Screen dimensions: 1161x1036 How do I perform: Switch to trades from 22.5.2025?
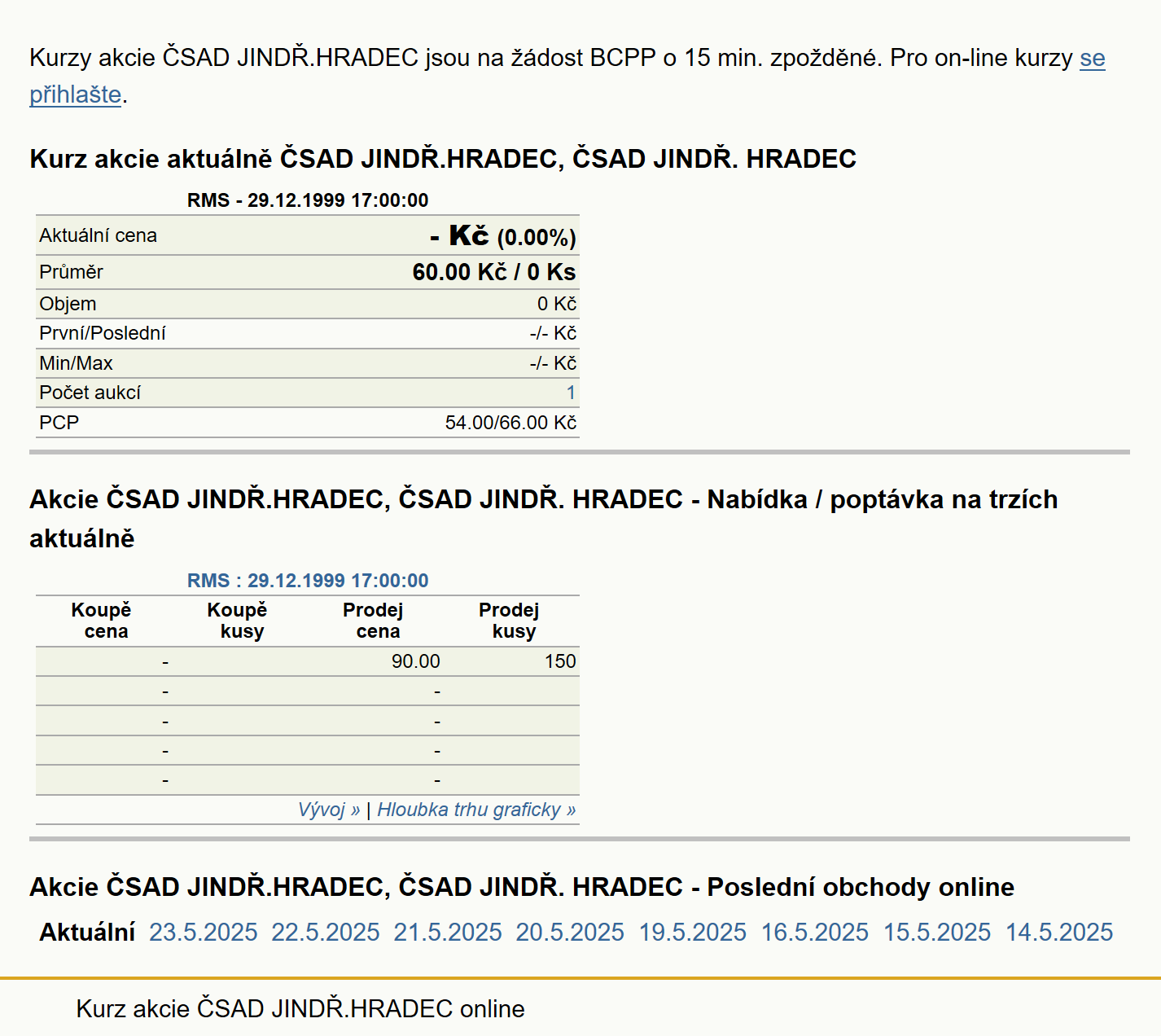[326, 932]
